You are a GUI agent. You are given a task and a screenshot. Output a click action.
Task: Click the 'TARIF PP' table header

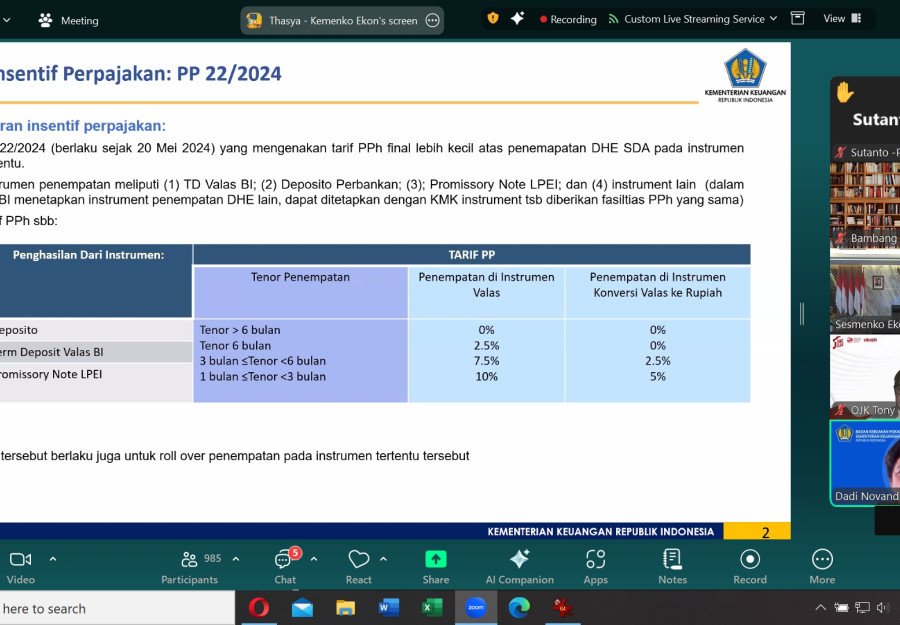(x=471, y=255)
